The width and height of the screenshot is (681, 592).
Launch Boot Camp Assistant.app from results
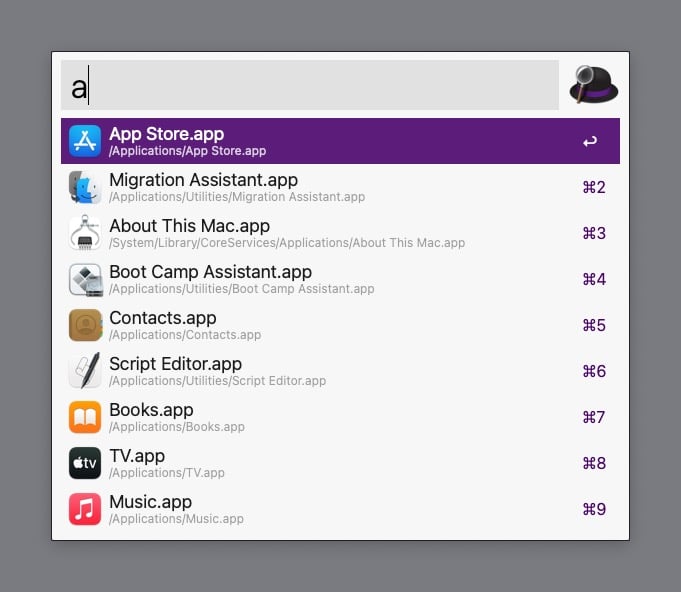coord(340,279)
